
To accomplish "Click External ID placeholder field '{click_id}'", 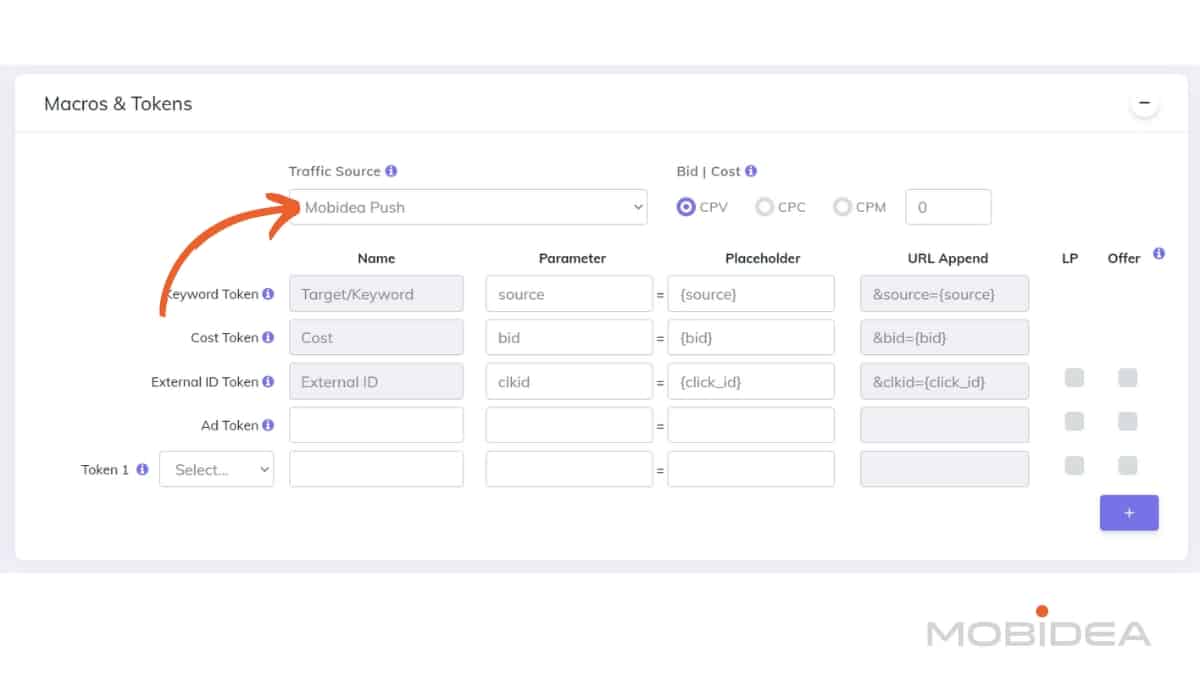I will coord(751,382).
